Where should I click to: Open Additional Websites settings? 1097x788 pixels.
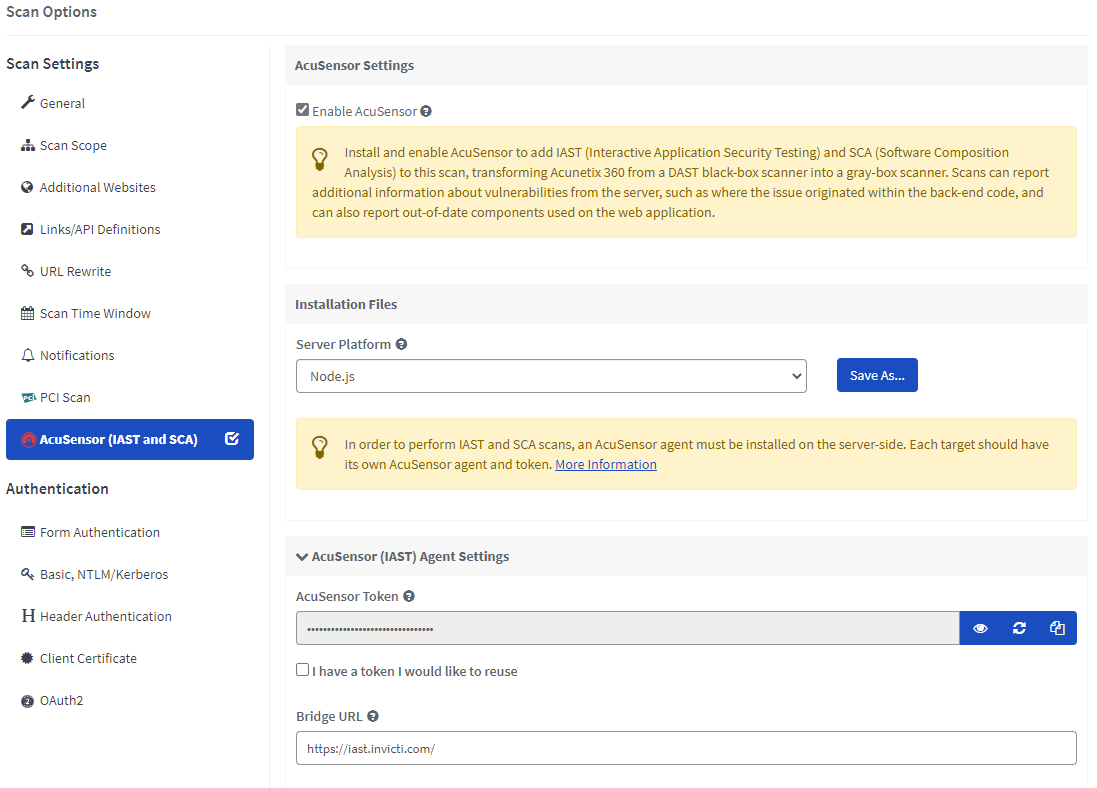point(97,188)
